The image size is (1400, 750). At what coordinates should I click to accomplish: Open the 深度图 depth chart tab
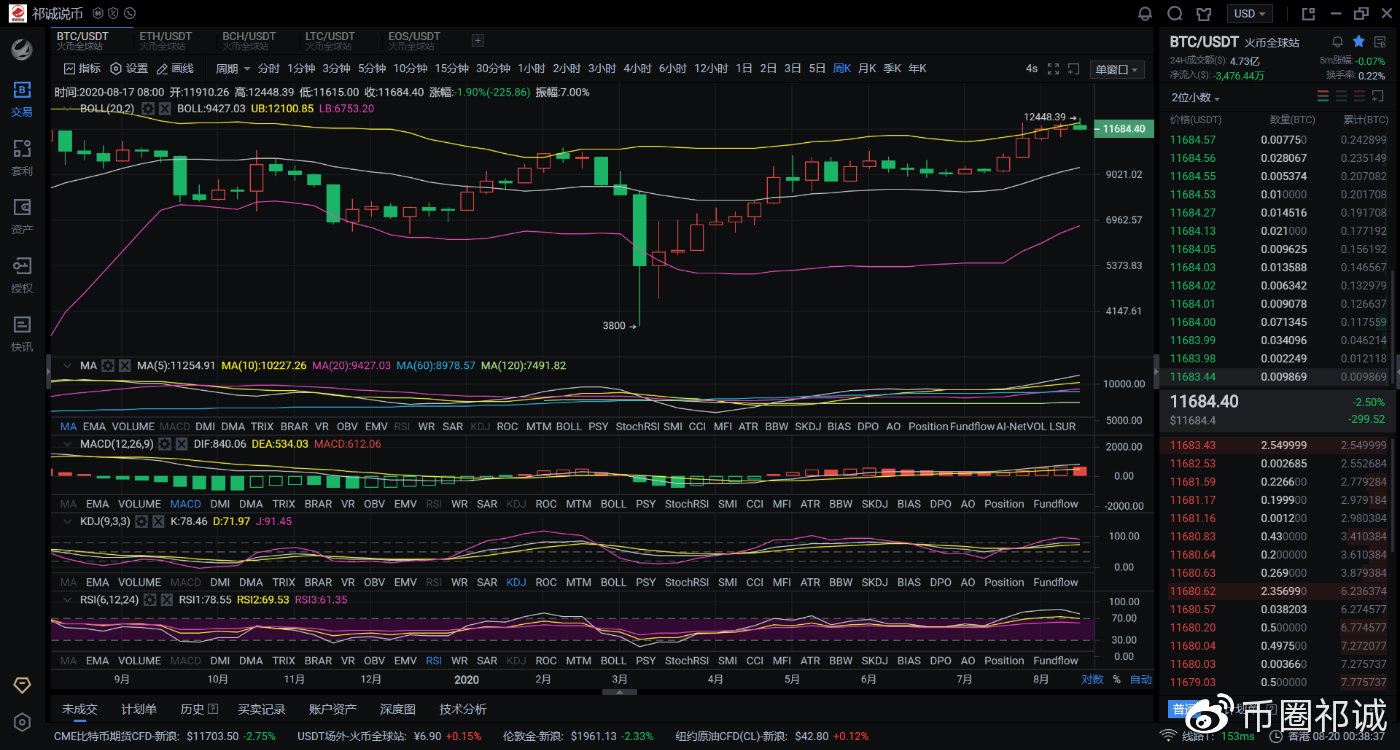coord(397,709)
